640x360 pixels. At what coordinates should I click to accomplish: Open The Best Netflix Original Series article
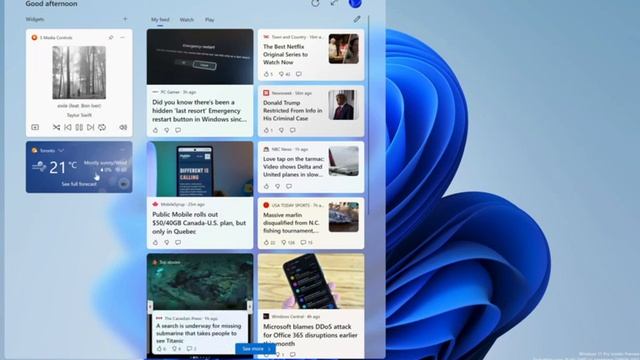pos(285,54)
